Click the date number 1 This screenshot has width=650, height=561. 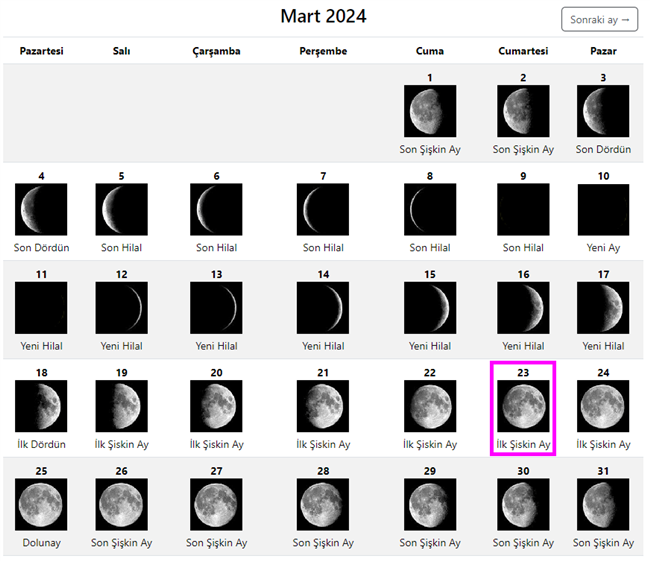click(430, 78)
